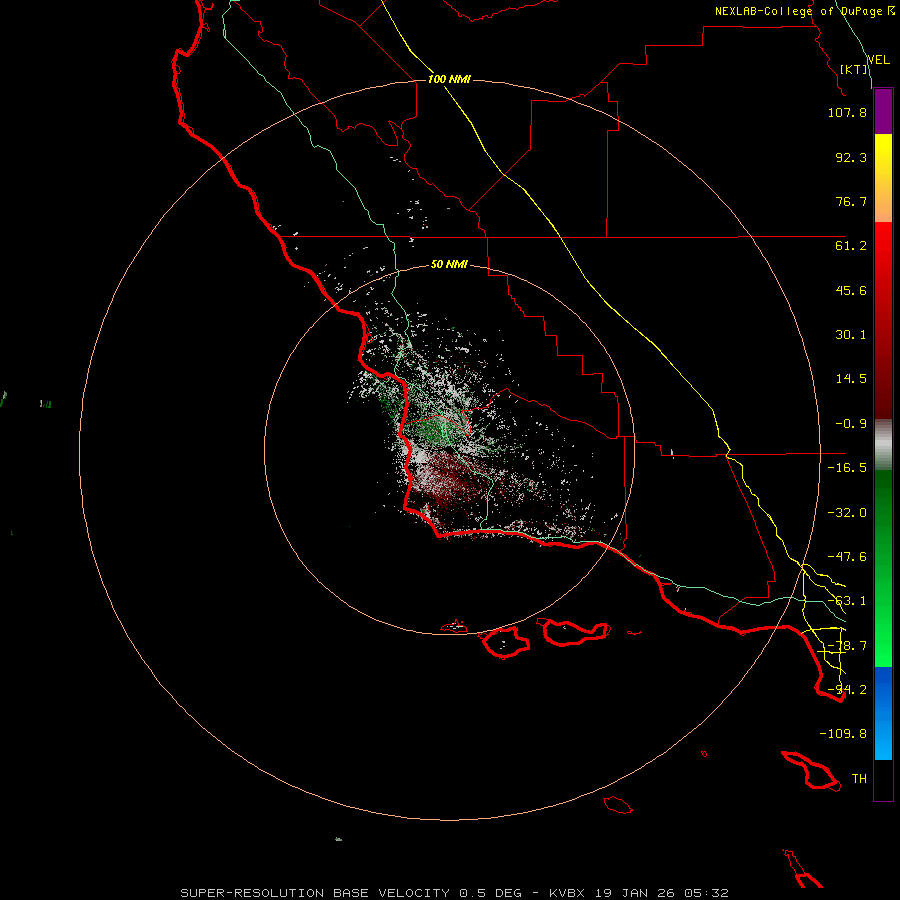Click the VEL legend title

pyautogui.click(x=878, y=60)
